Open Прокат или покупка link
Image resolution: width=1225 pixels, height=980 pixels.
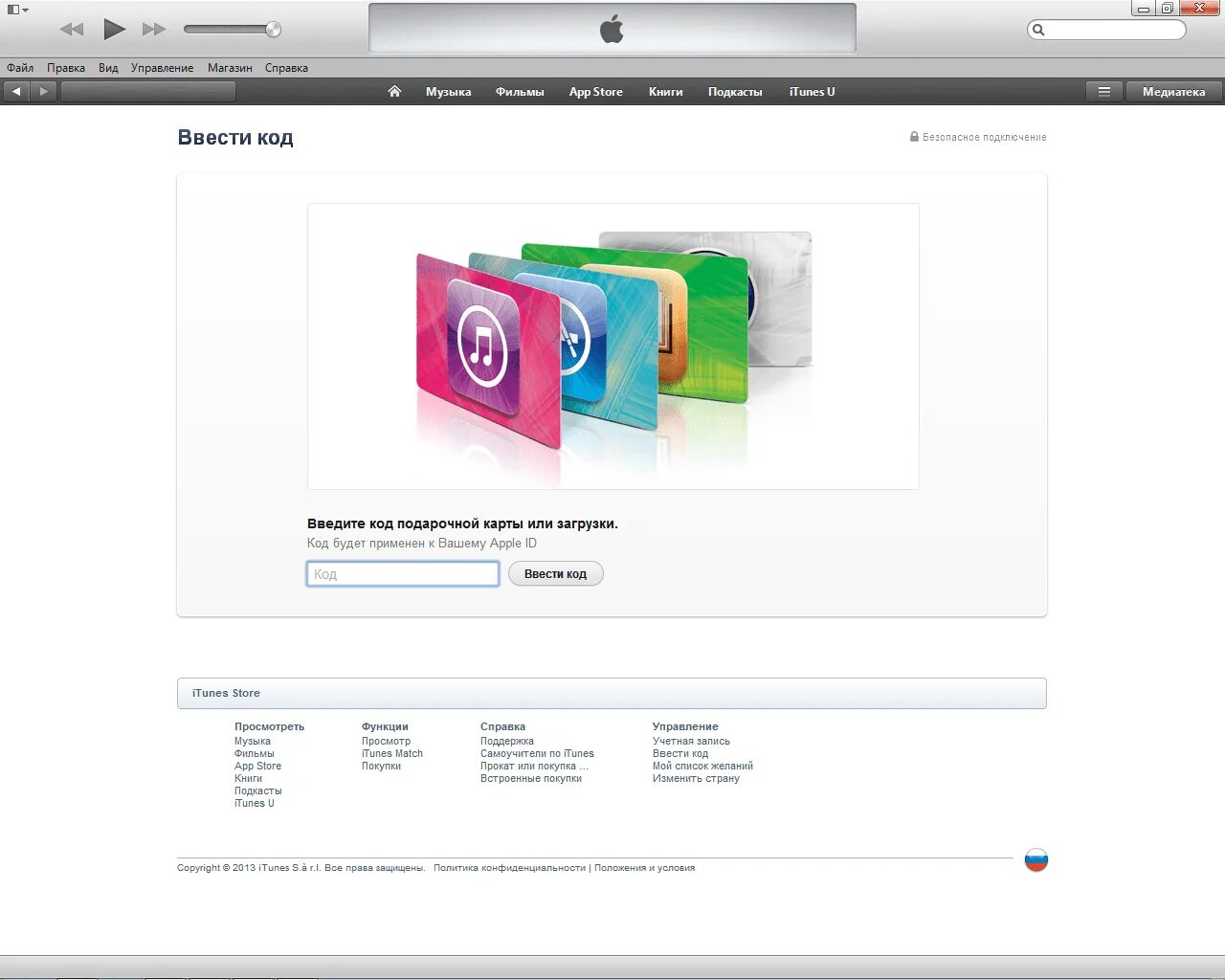click(534, 766)
